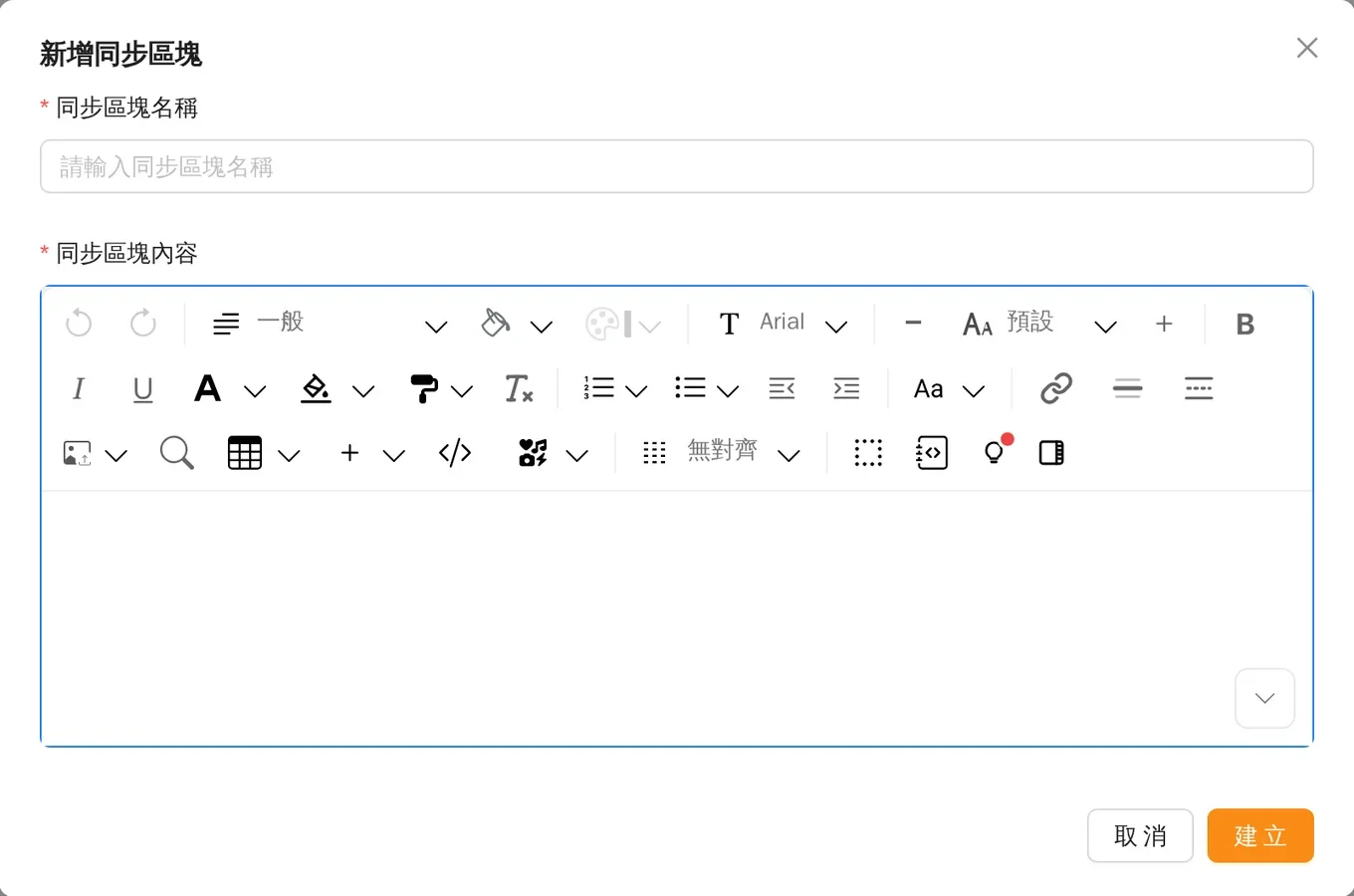Click the redo arrow icon
Screen dimensions: 1354x896
143,323
